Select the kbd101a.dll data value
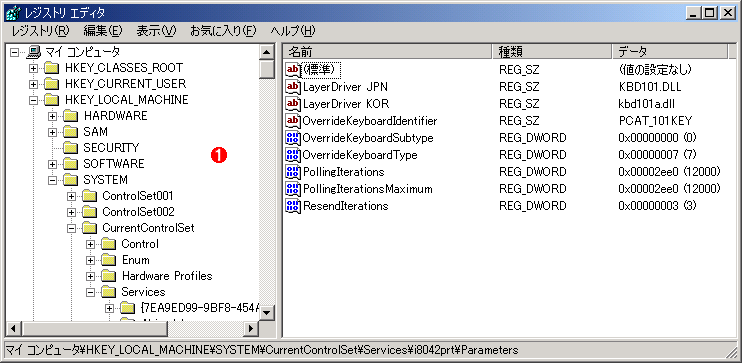This screenshot has height=363, width=742. tap(646, 104)
